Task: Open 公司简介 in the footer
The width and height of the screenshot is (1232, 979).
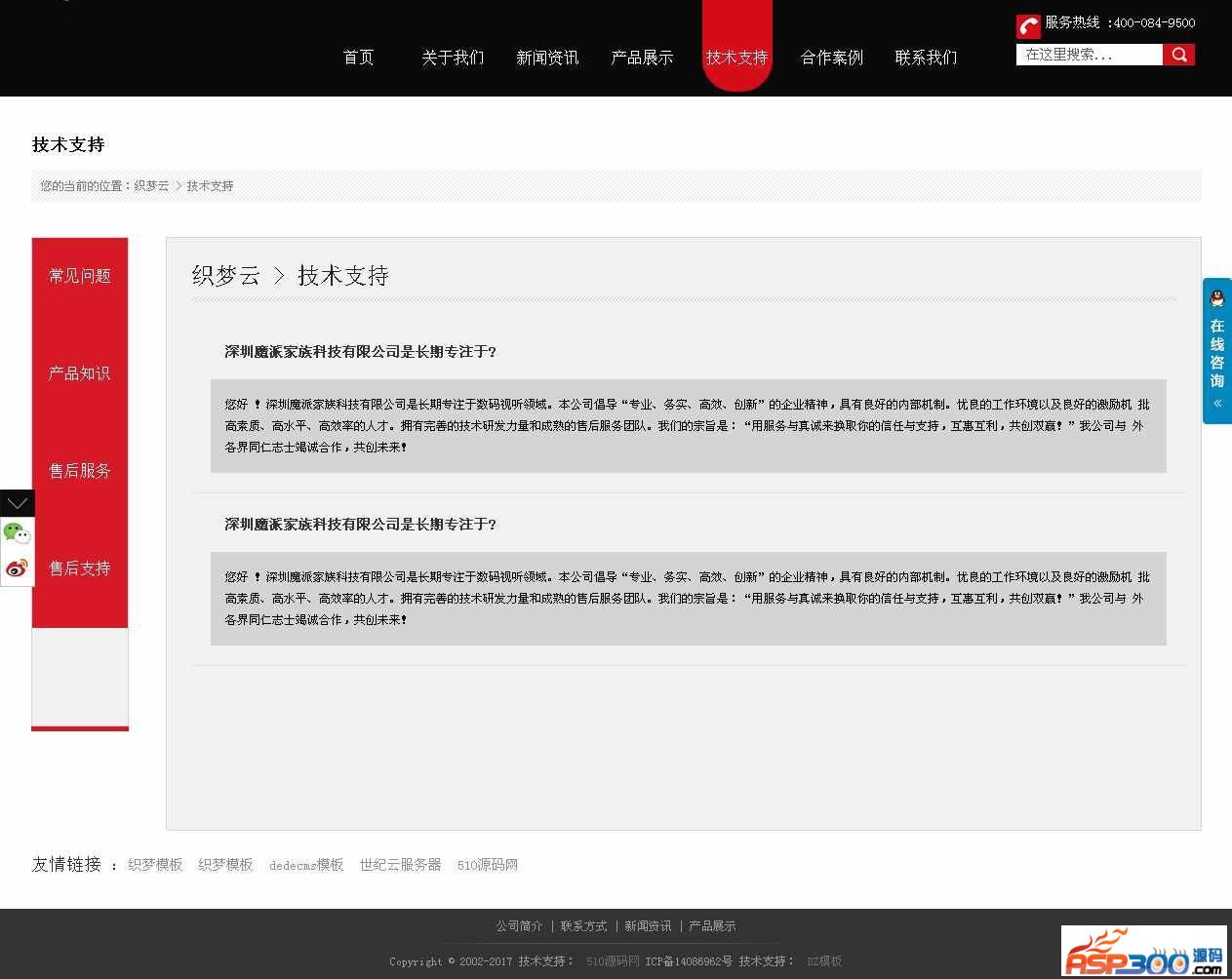Action: pyautogui.click(x=519, y=926)
